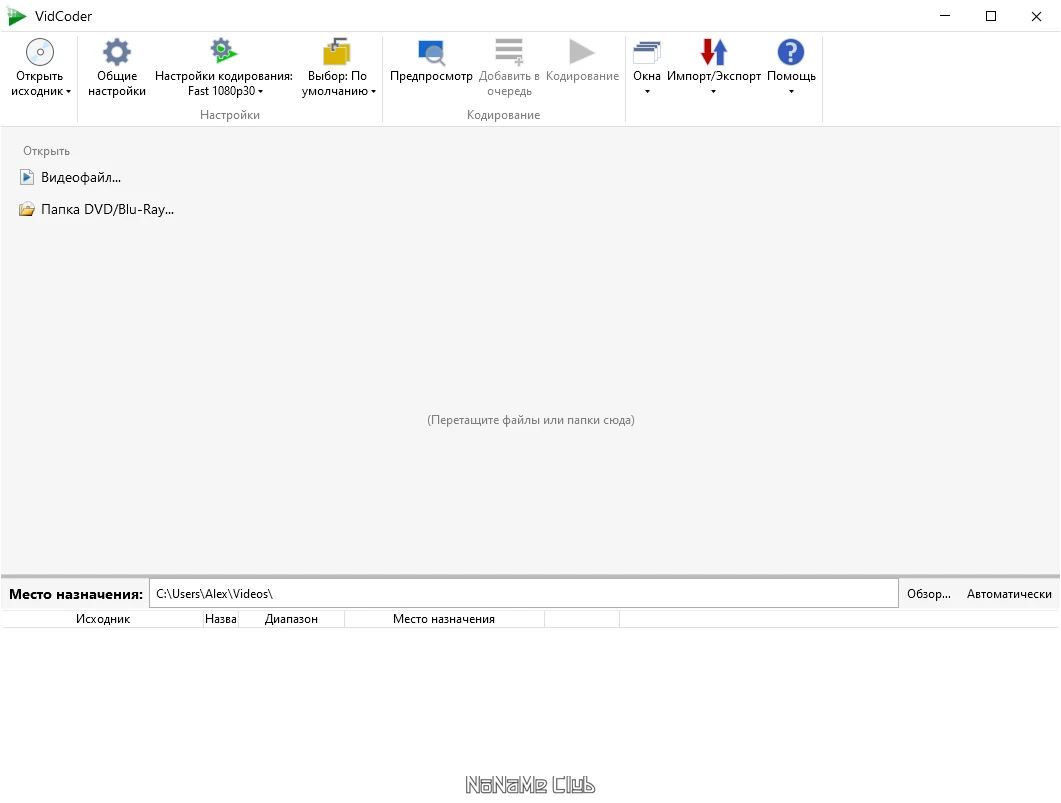Image resolution: width=1061 pixels, height=803 pixels.
Task: Open the Preview magnifier icon
Action: point(431,52)
